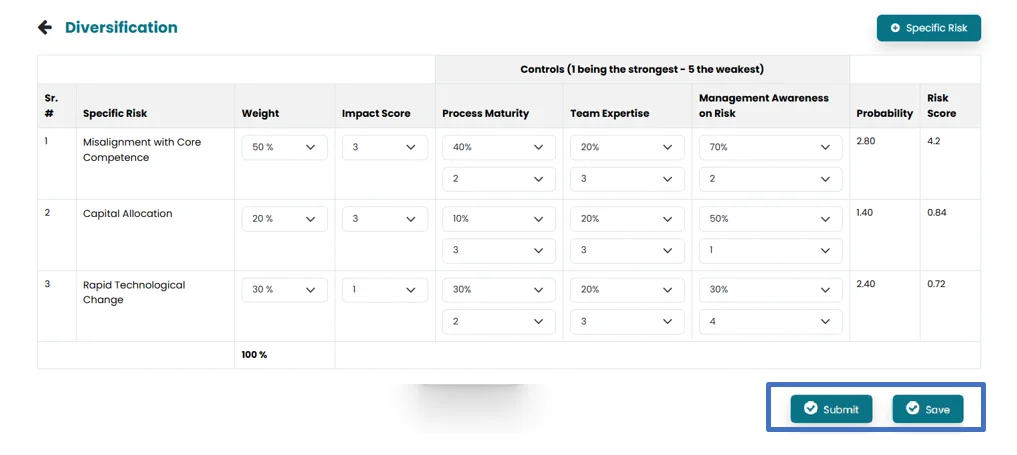Viewport: 1017px width, 455px height.
Task: Open Process Maturity 10% dropdown for Capital Allocation
Action: pyautogui.click(x=499, y=218)
